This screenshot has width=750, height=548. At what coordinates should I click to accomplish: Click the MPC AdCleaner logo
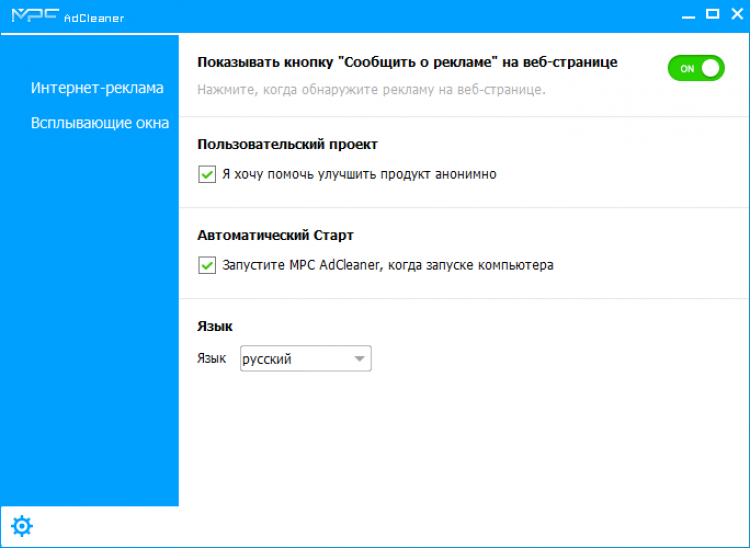coord(67,16)
